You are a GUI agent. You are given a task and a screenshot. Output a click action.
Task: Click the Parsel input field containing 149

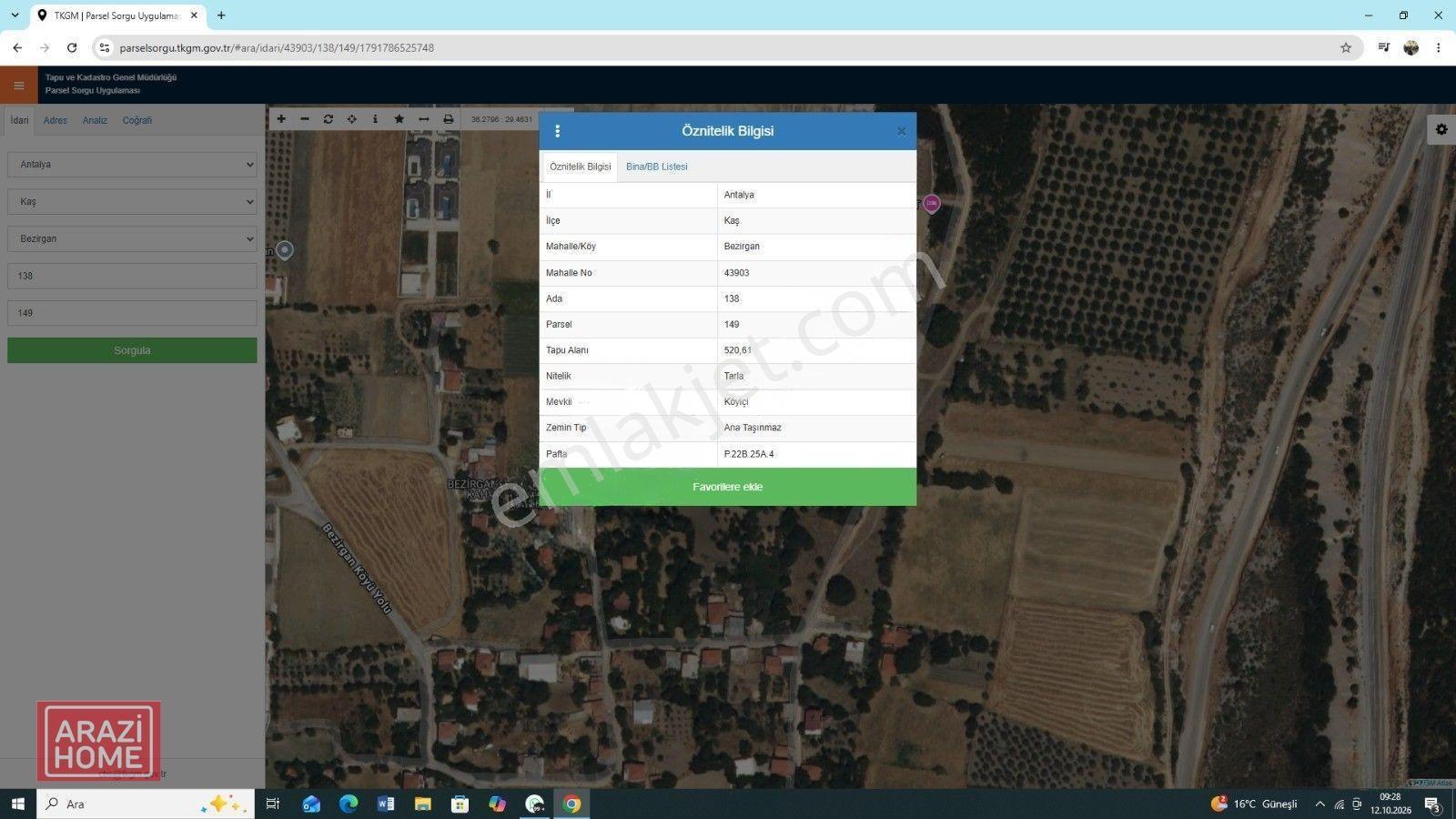pos(132,313)
